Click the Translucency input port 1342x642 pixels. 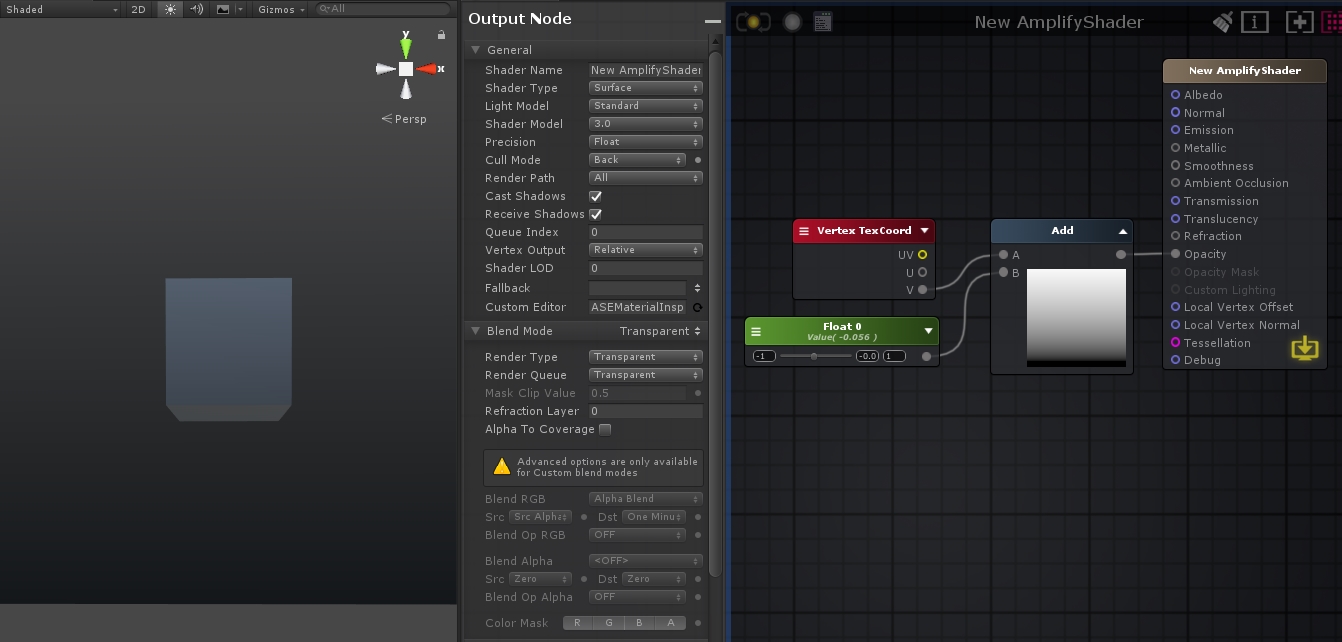point(1176,219)
